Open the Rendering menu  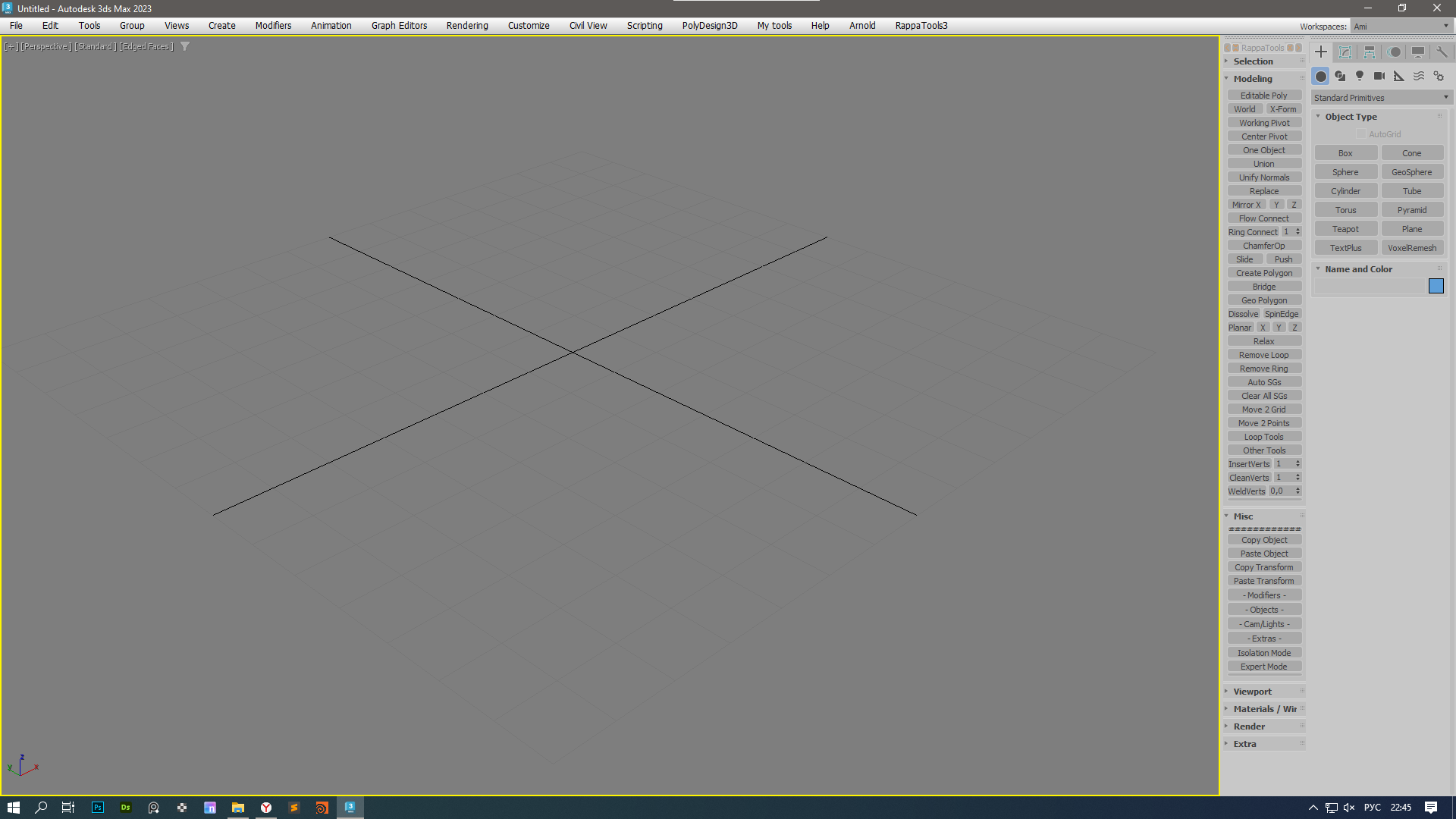pyautogui.click(x=466, y=26)
